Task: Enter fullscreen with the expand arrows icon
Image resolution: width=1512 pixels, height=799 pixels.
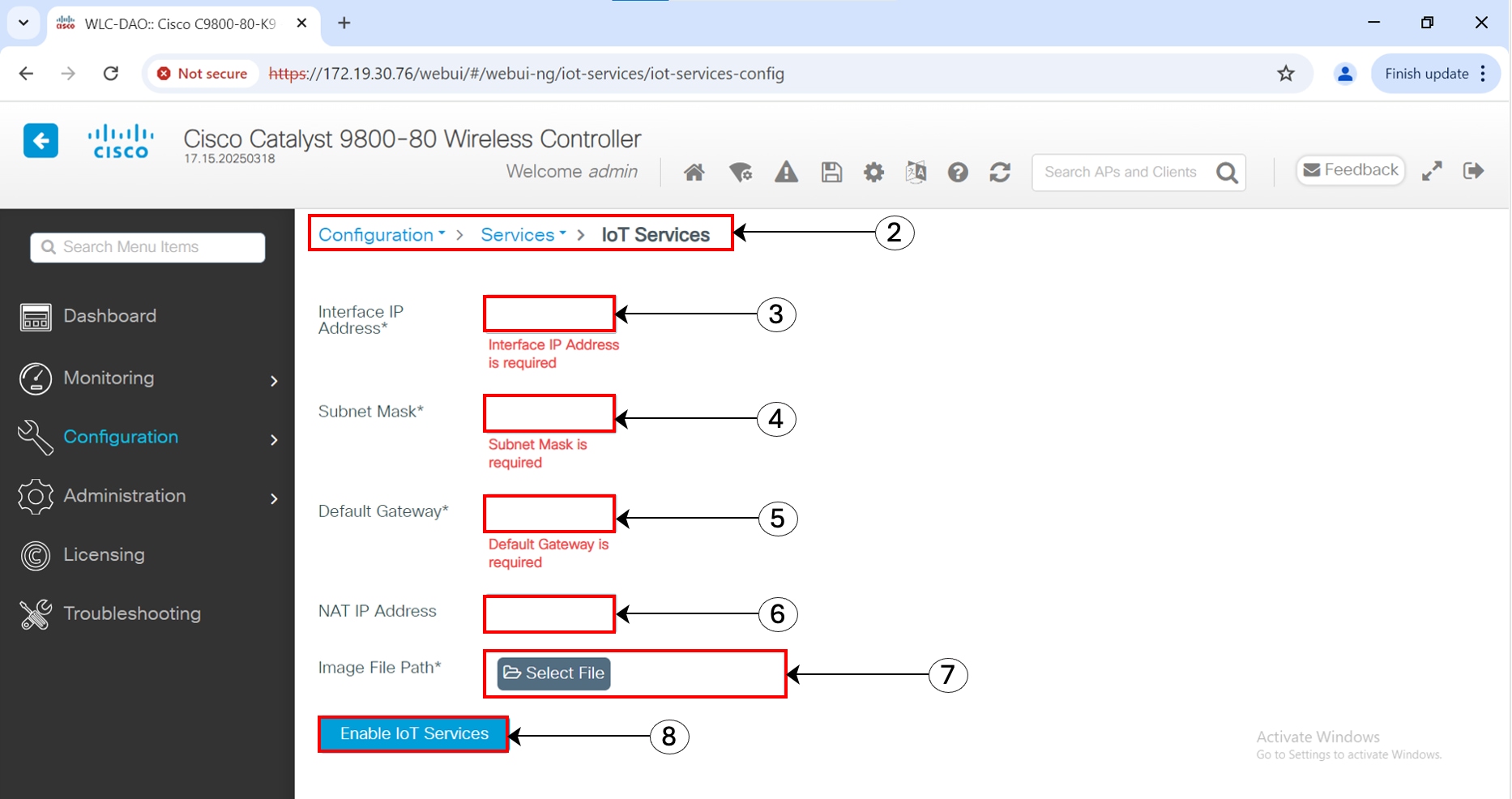Action: tap(1432, 171)
